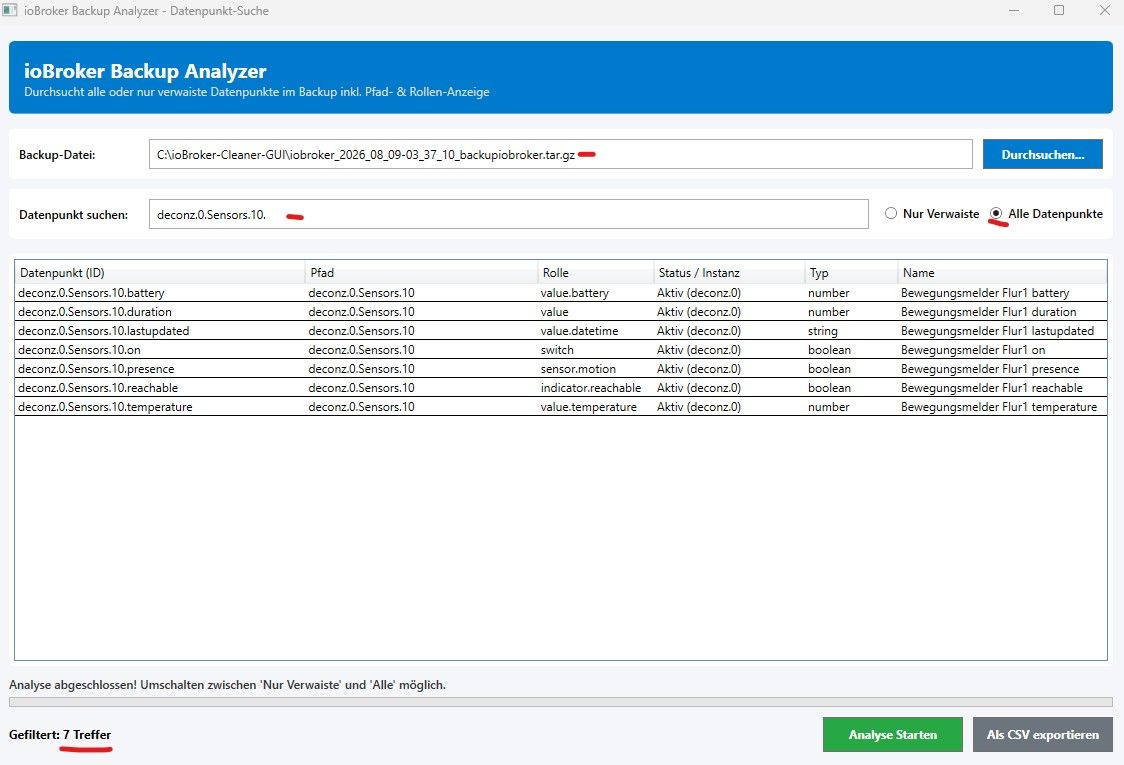Sort by the 'Datenpunkt (ID)' column header

click(x=160, y=272)
